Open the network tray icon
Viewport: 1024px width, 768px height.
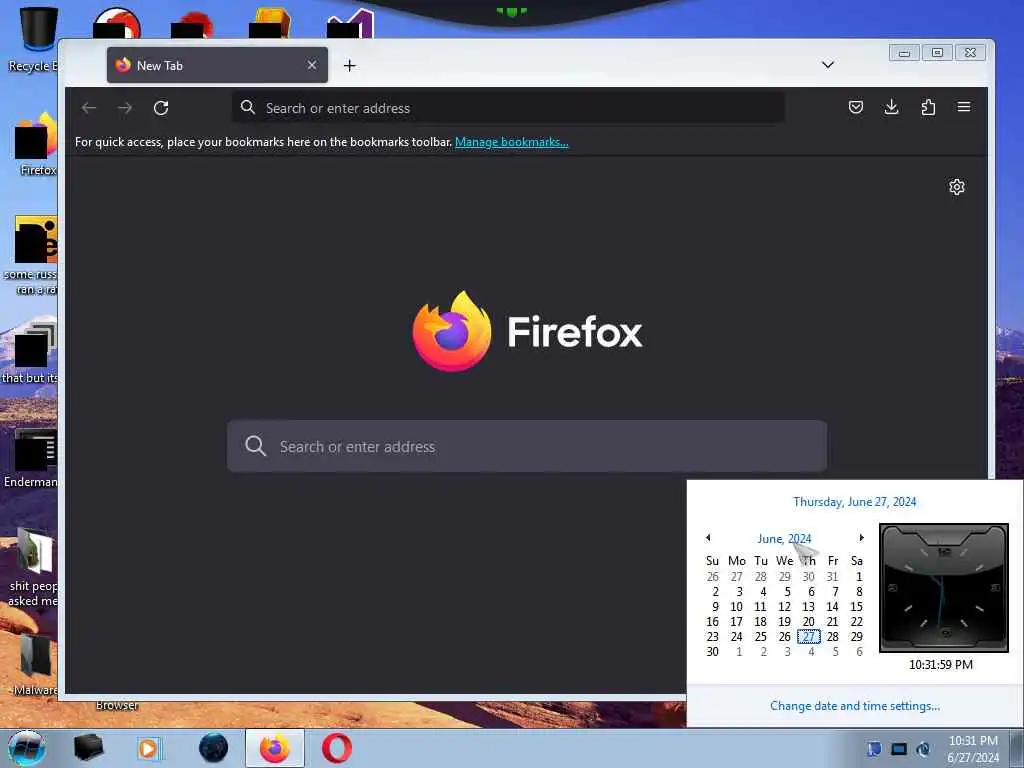899,749
